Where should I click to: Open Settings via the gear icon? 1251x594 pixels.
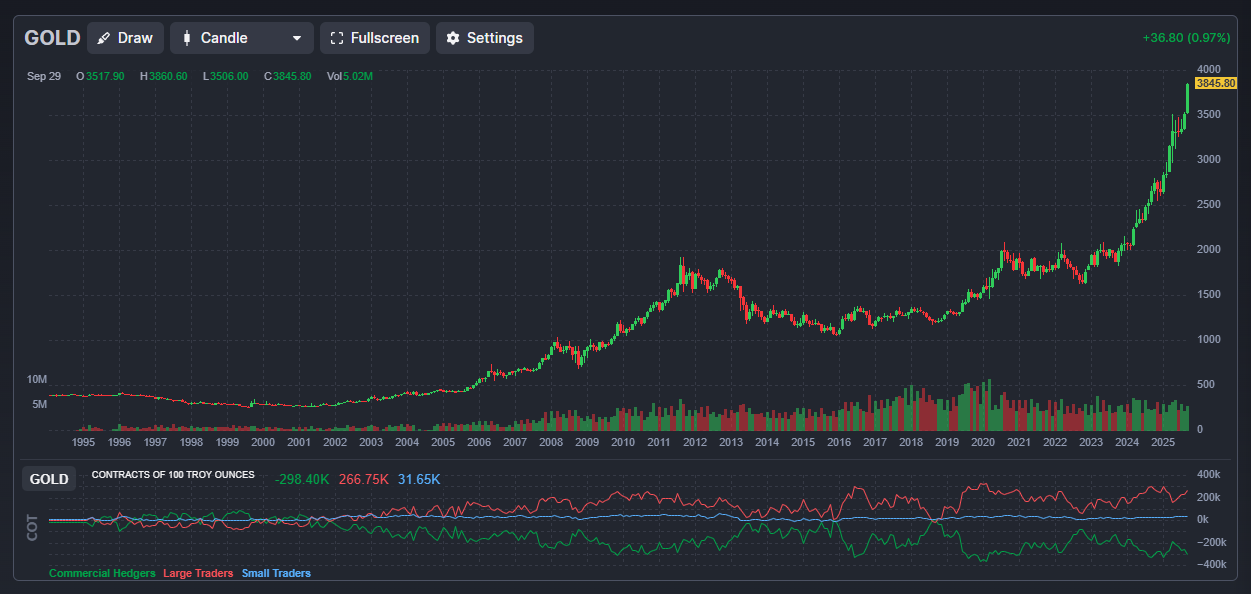[x=453, y=38]
